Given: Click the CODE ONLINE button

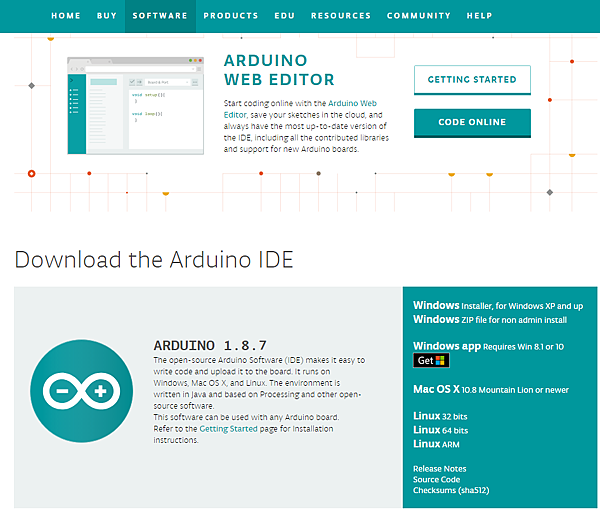Looking at the screenshot, I should click(x=472, y=122).
